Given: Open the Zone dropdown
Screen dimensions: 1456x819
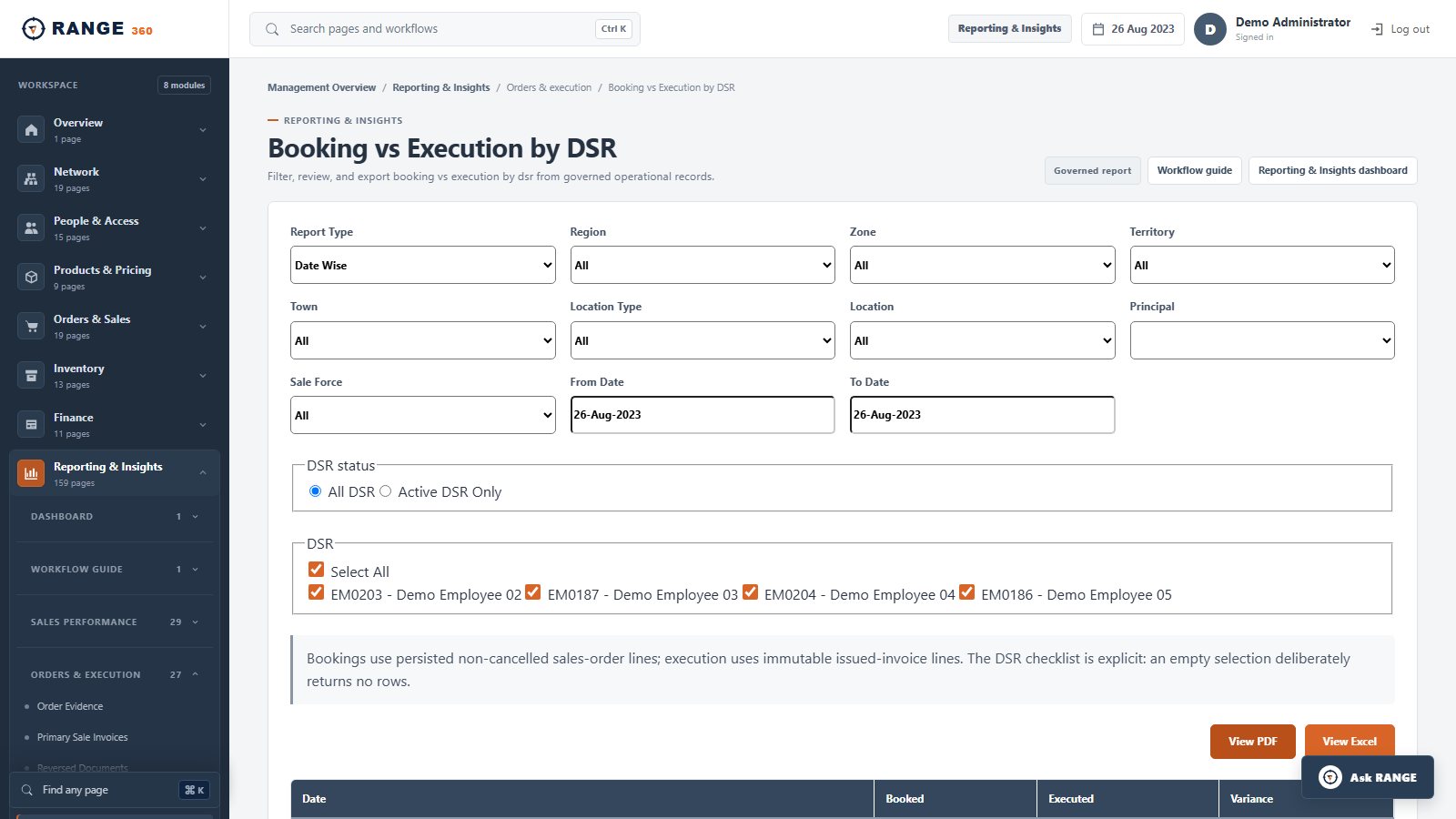Looking at the screenshot, I should coord(982,265).
